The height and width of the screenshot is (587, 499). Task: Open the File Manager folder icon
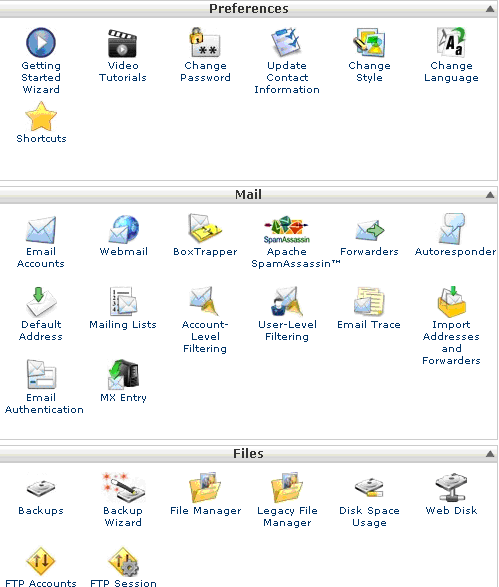point(205,487)
